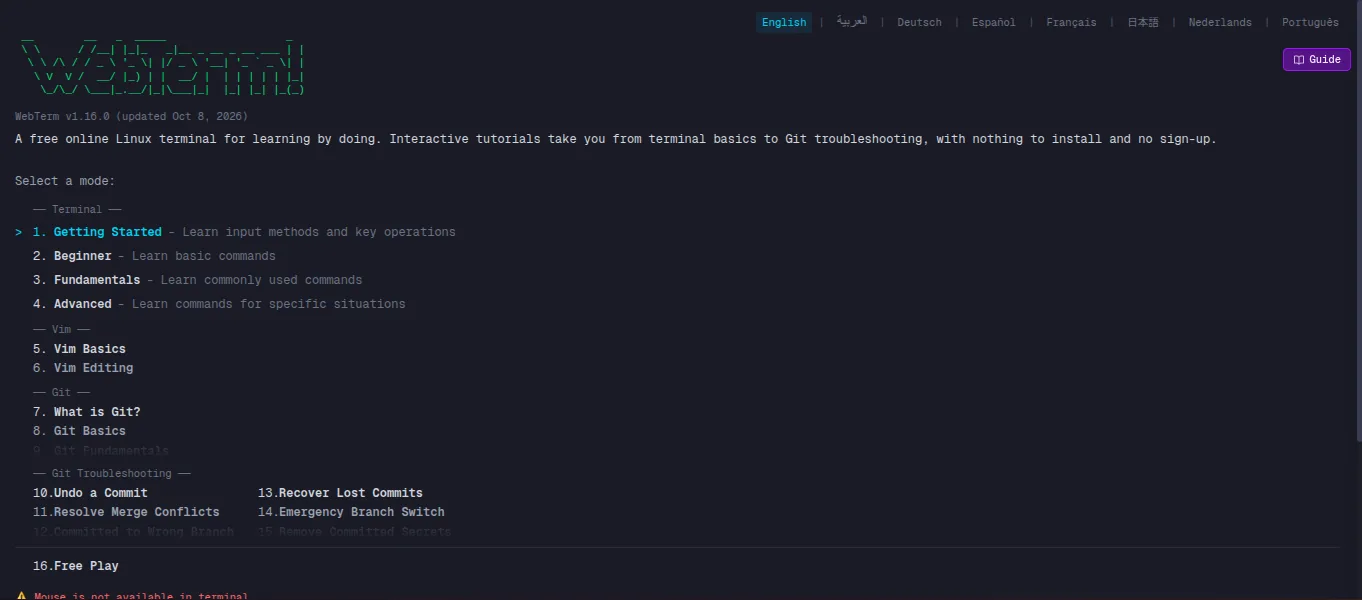The height and width of the screenshot is (600, 1362).
Task: Click the Terminal section header
Action: coord(77,210)
